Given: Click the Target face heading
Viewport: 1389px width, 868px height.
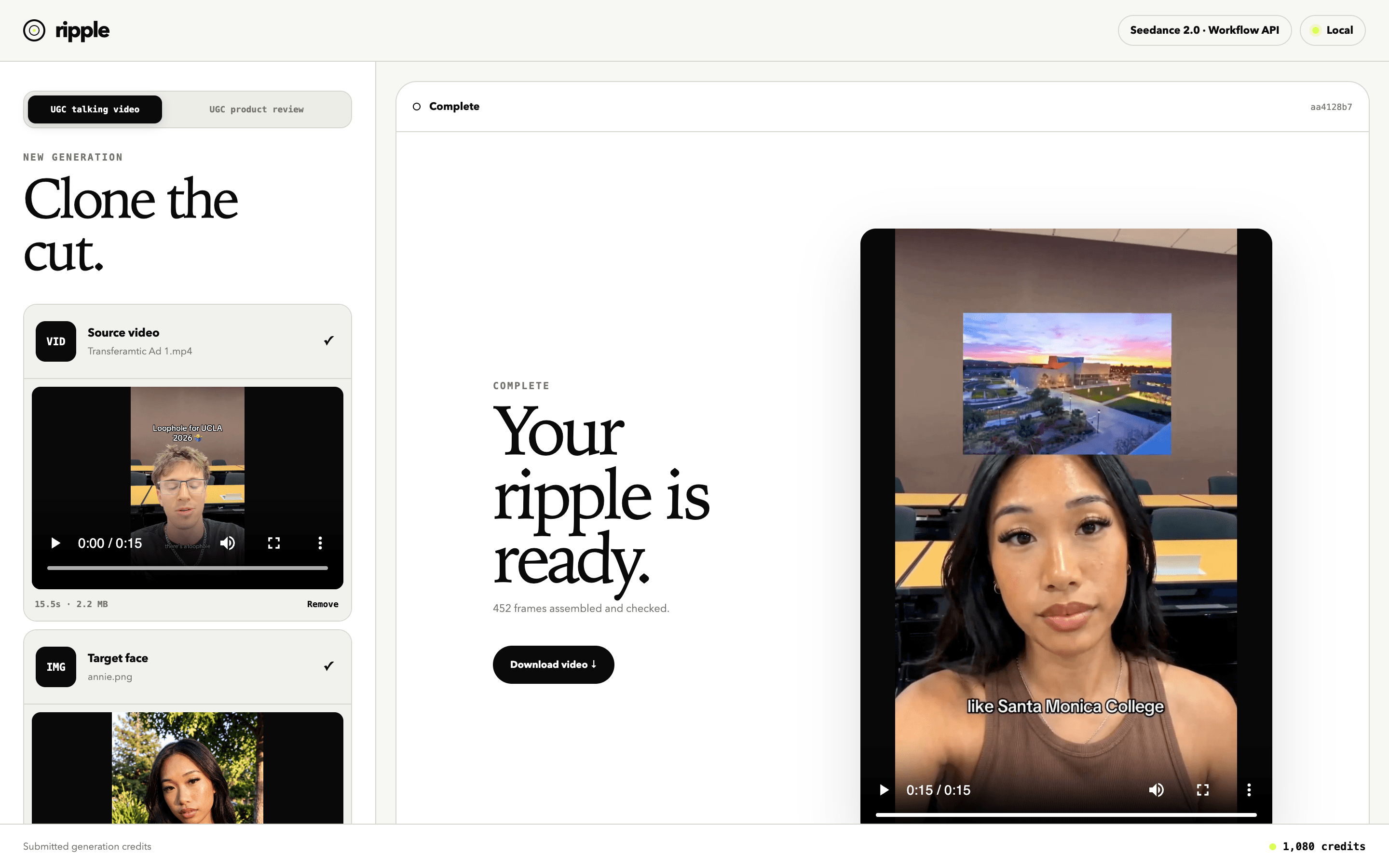Looking at the screenshot, I should pos(118,658).
